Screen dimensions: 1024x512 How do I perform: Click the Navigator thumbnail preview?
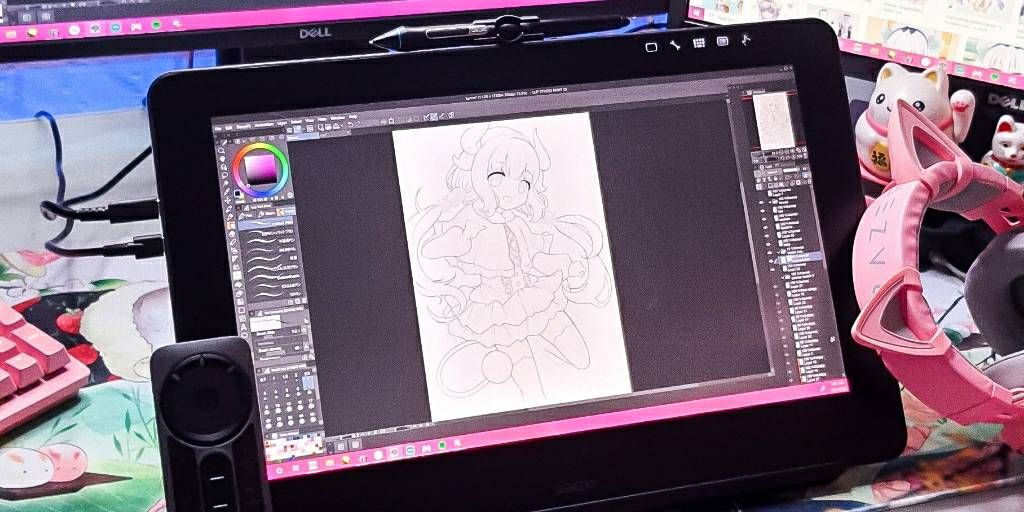point(774,121)
